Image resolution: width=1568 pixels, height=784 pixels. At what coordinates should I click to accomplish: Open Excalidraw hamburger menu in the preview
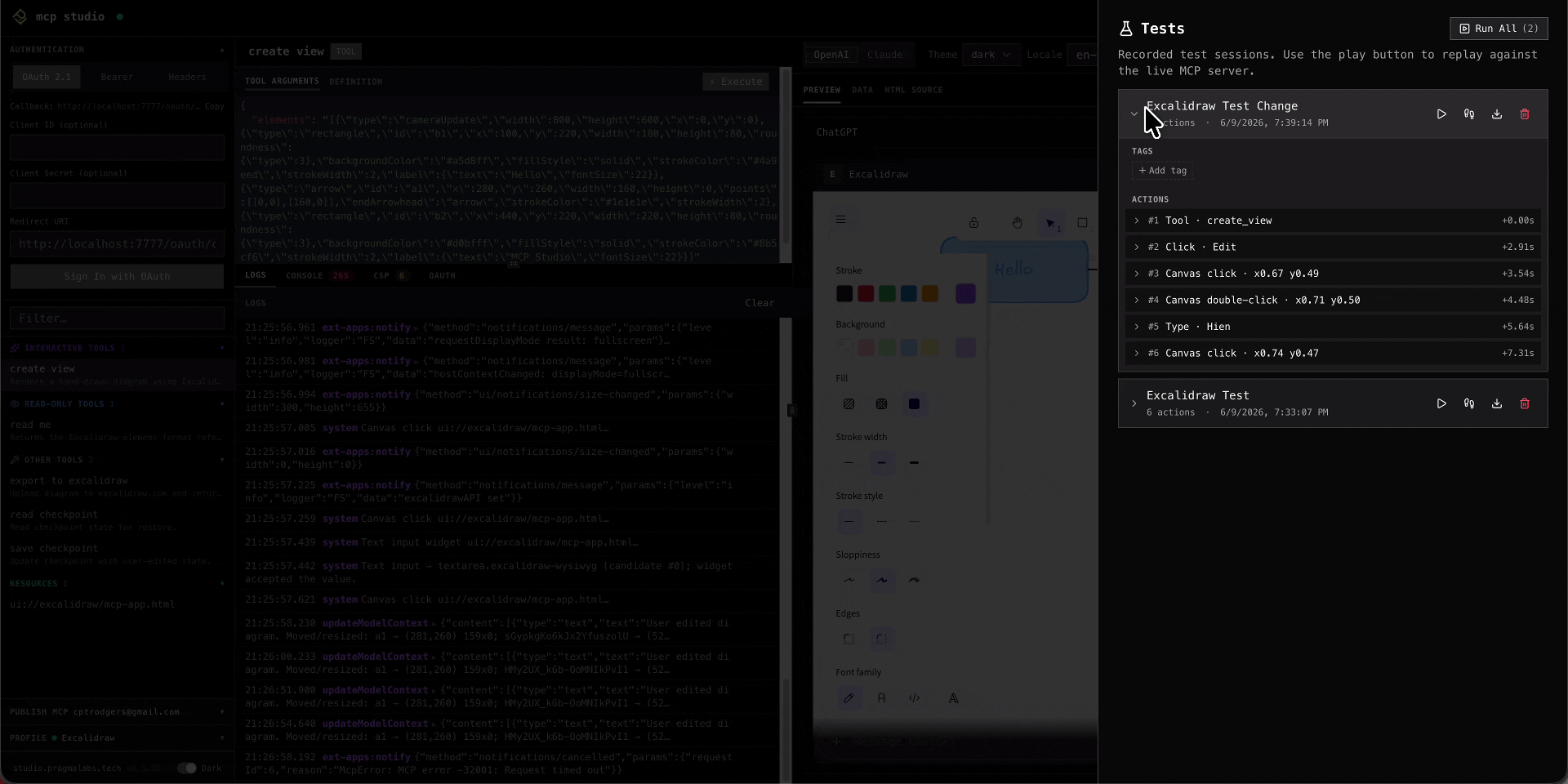click(x=840, y=220)
